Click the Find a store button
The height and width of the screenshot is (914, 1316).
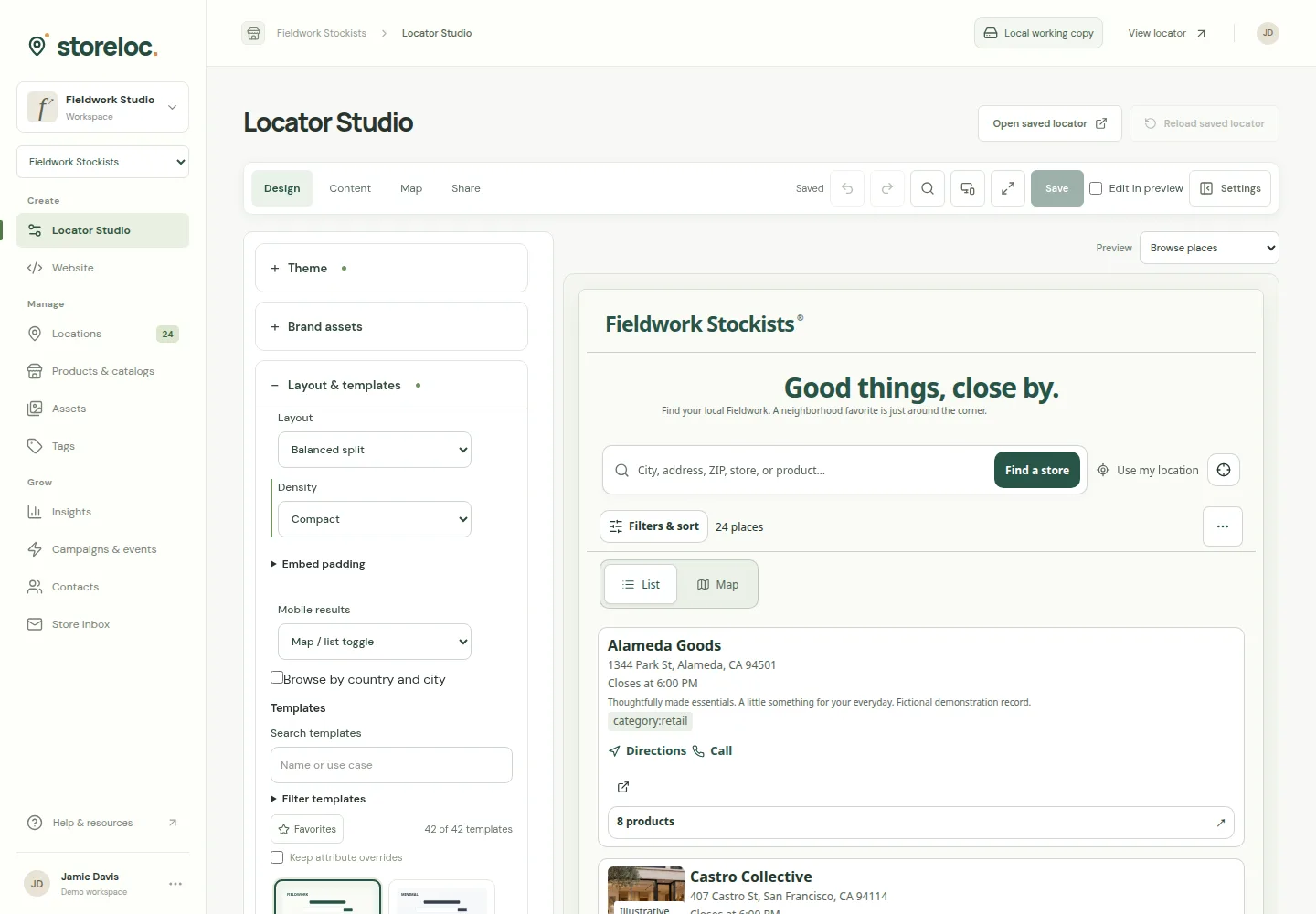coord(1037,470)
